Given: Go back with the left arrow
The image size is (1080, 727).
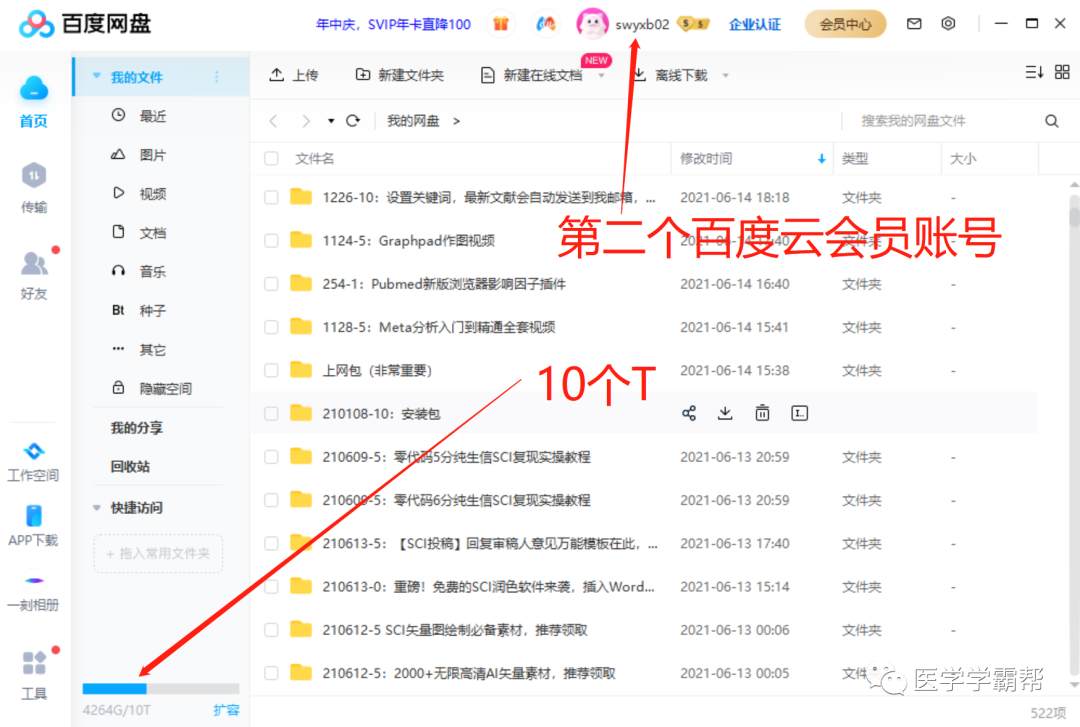Looking at the screenshot, I should coord(273,121).
